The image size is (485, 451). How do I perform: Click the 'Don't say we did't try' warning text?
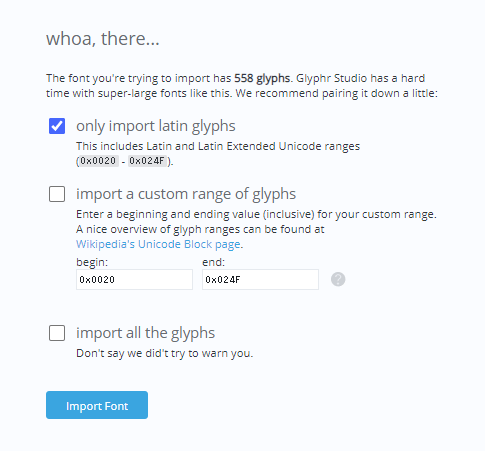[165, 353]
